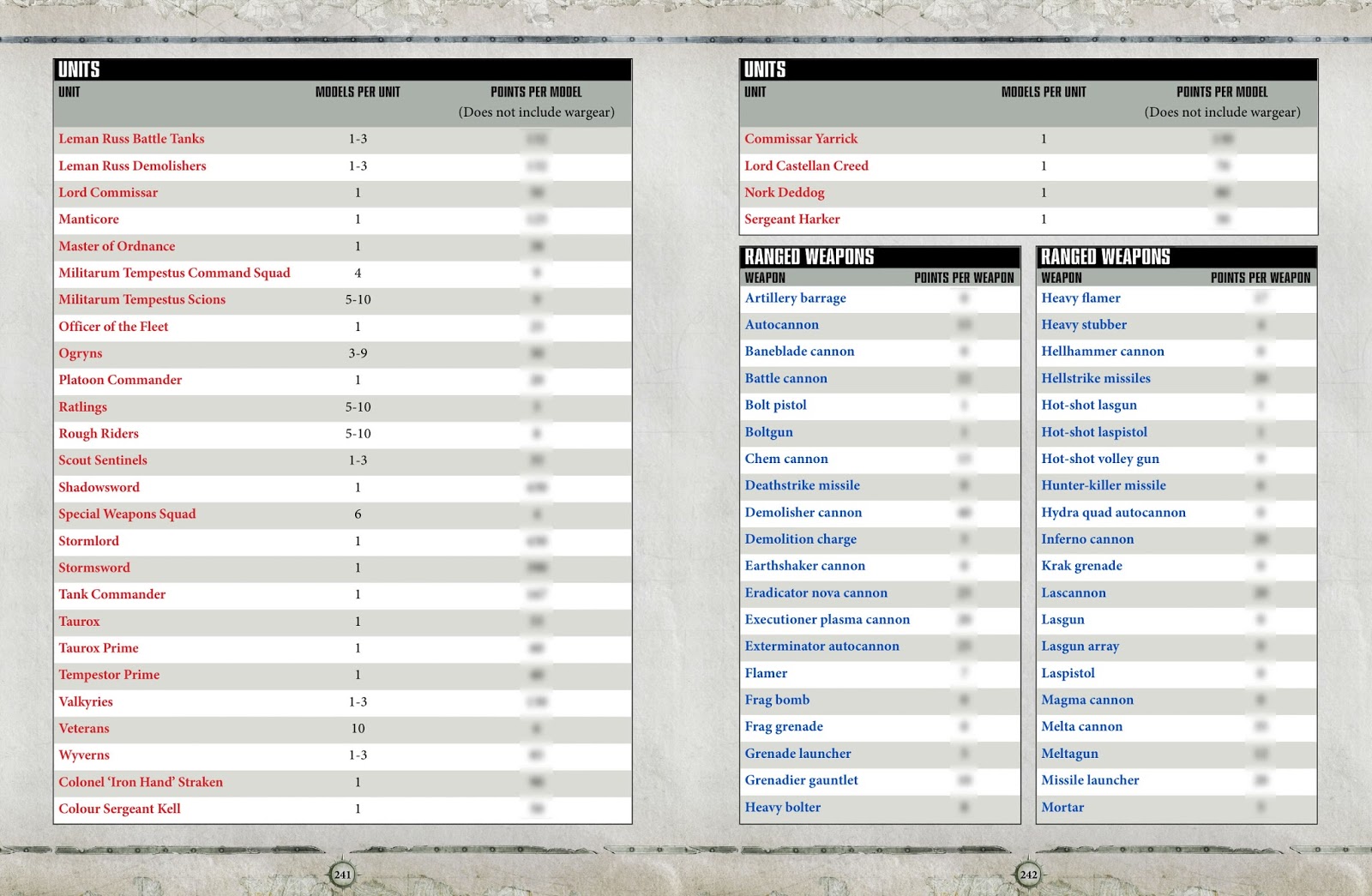Click the UNITS header on the left page
The width and height of the screenshot is (1372, 896).
(78, 69)
